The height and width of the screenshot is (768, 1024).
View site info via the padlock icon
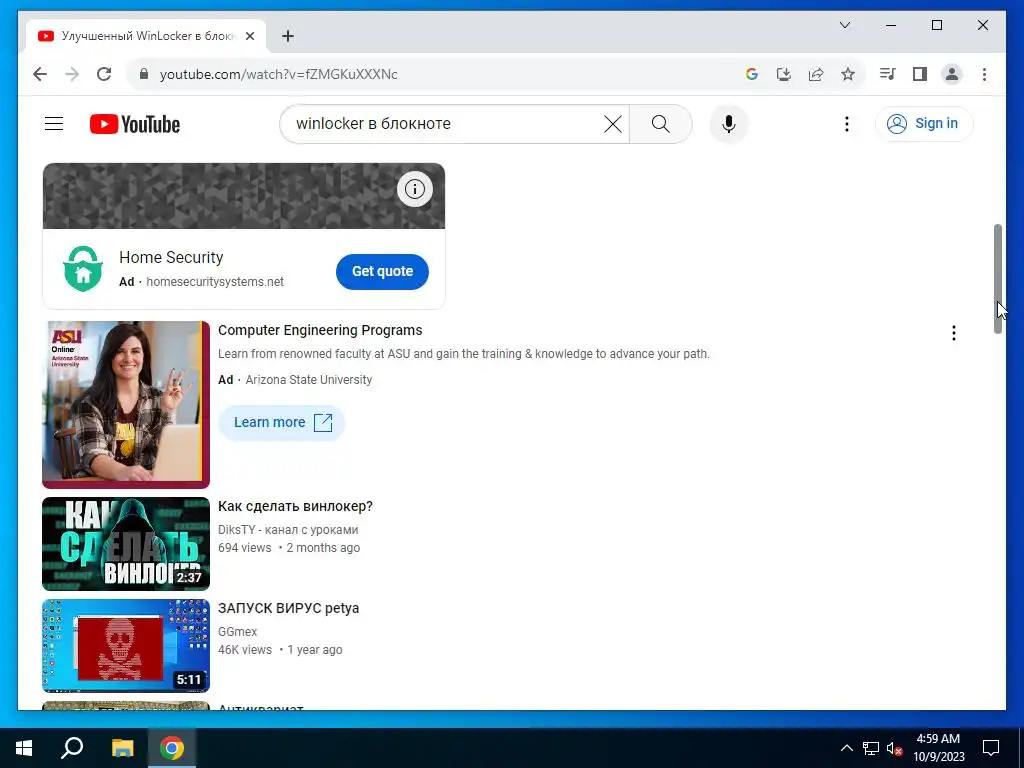coord(144,74)
